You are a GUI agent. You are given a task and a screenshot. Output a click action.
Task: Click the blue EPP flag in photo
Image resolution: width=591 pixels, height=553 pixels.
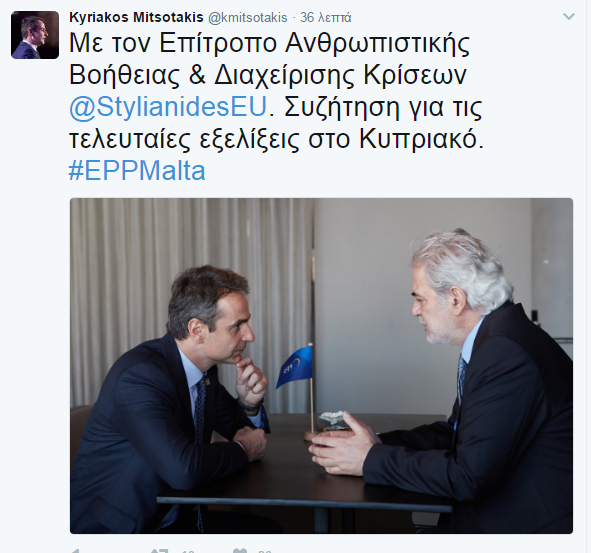pos(294,367)
